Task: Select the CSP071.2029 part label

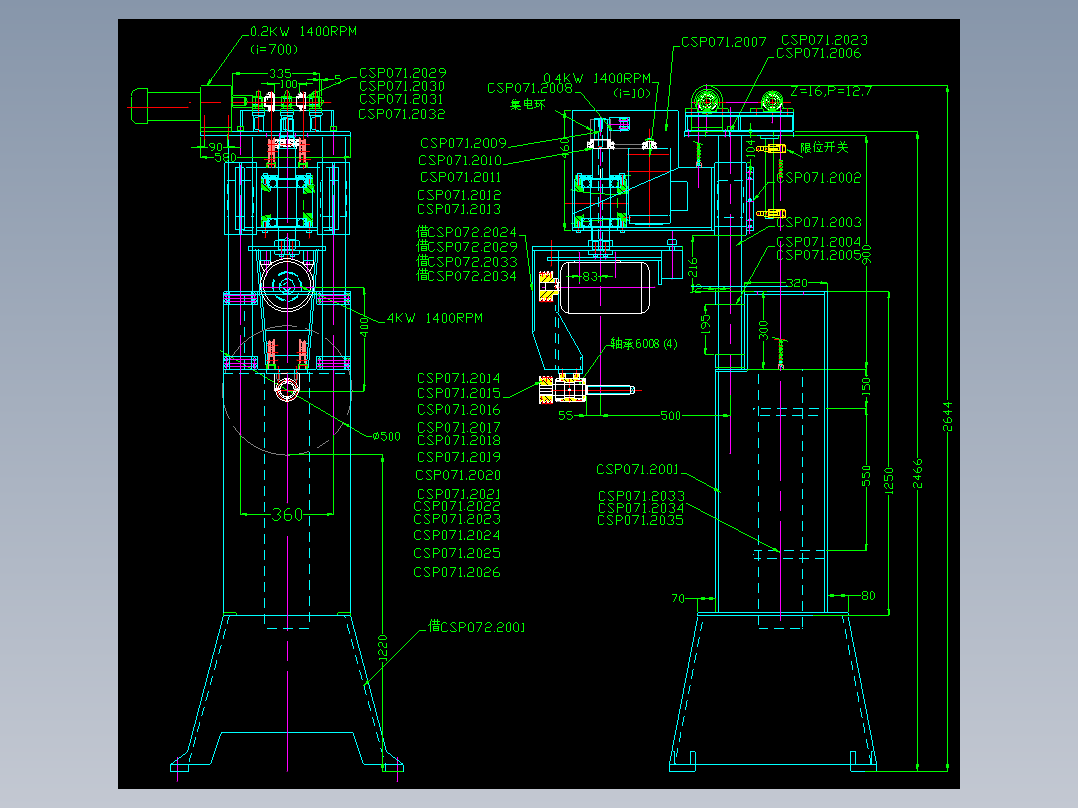Action: tap(402, 73)
